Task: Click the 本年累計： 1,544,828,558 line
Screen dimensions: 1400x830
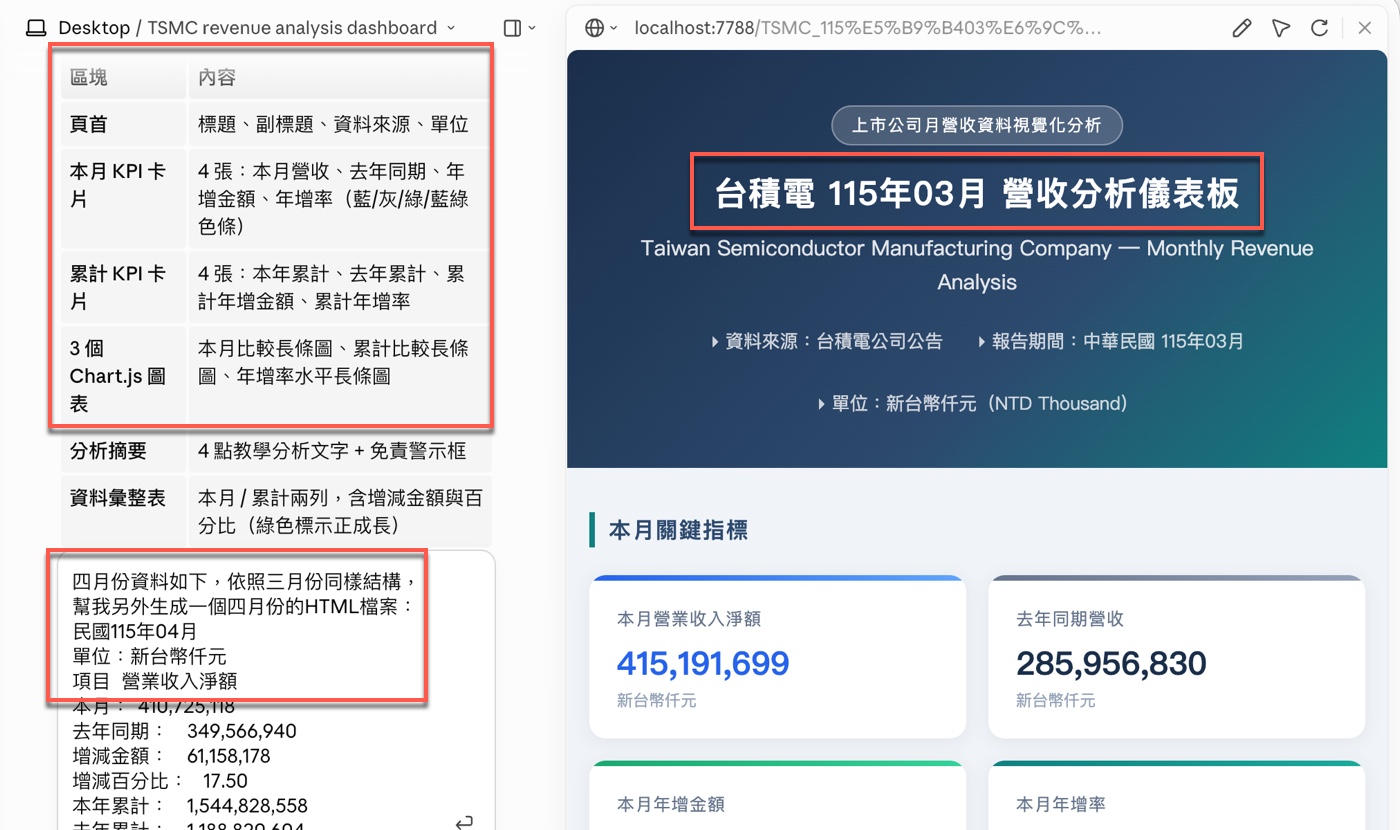Action: point(191,806)
